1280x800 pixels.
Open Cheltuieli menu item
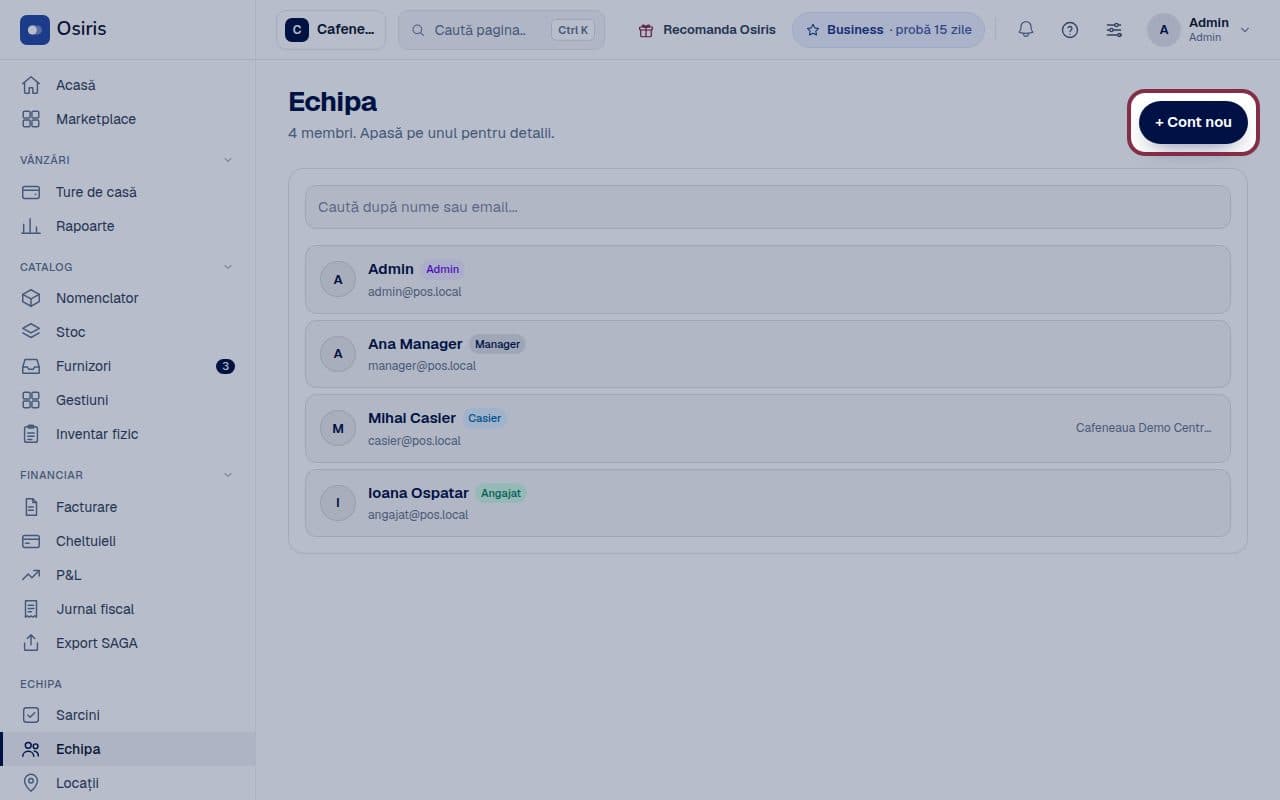pos(128,541)
